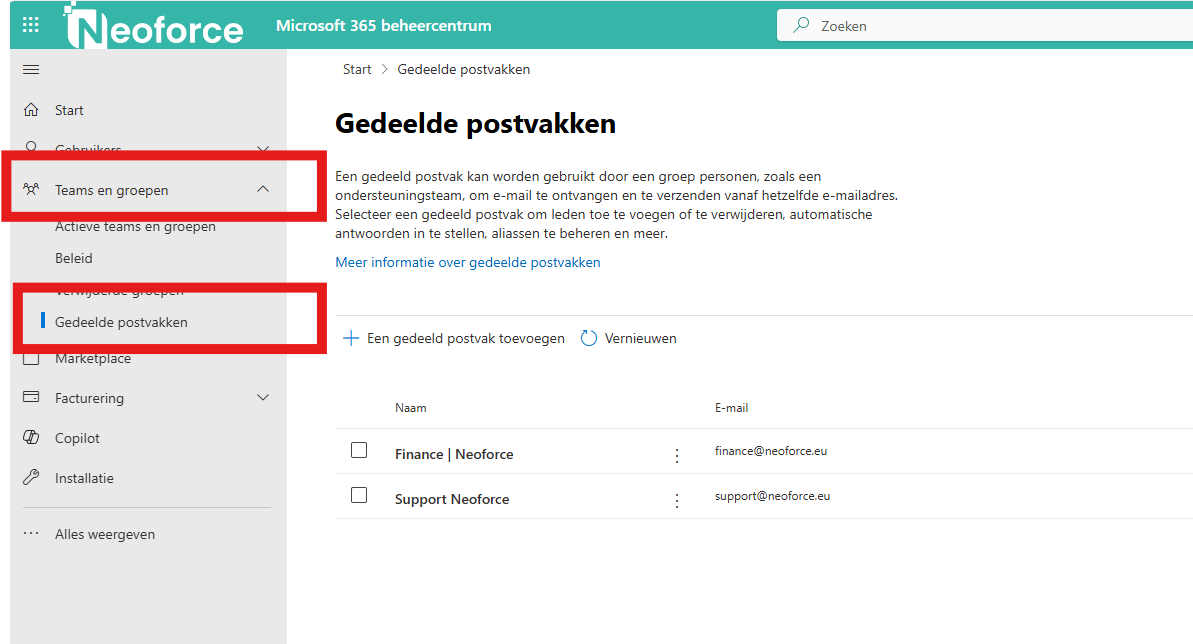Click the Copilot icon in sidebar

(31, 437)
